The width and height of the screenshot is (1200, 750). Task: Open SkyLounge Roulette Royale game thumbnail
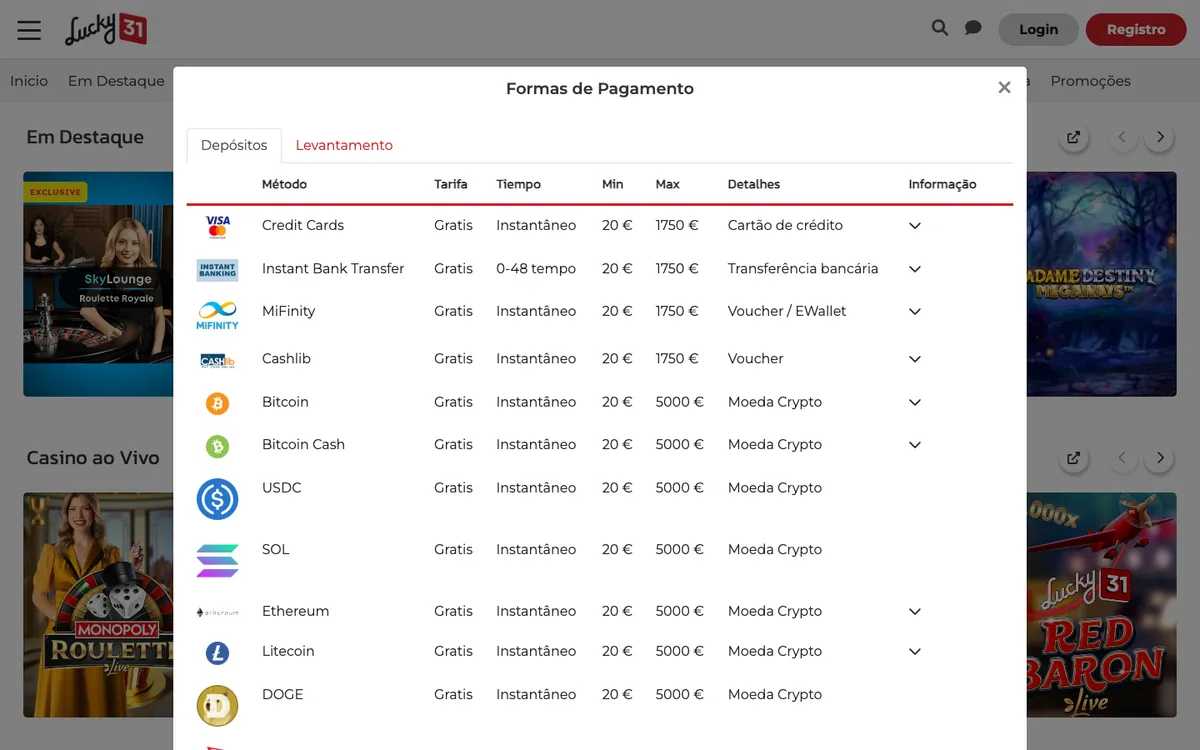coord(98,284)
